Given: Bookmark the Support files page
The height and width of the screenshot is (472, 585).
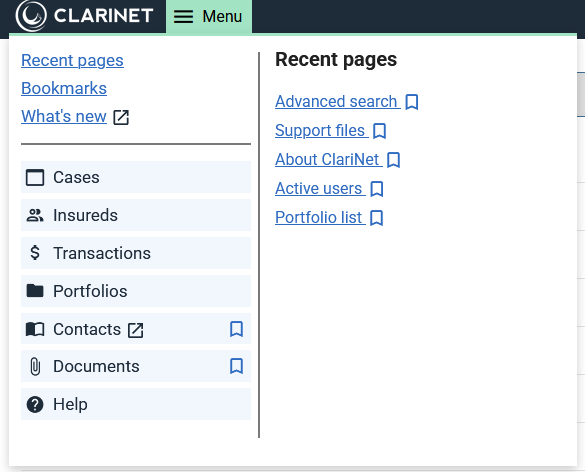Looking at the screenshot, I should (x=380, y=131).
